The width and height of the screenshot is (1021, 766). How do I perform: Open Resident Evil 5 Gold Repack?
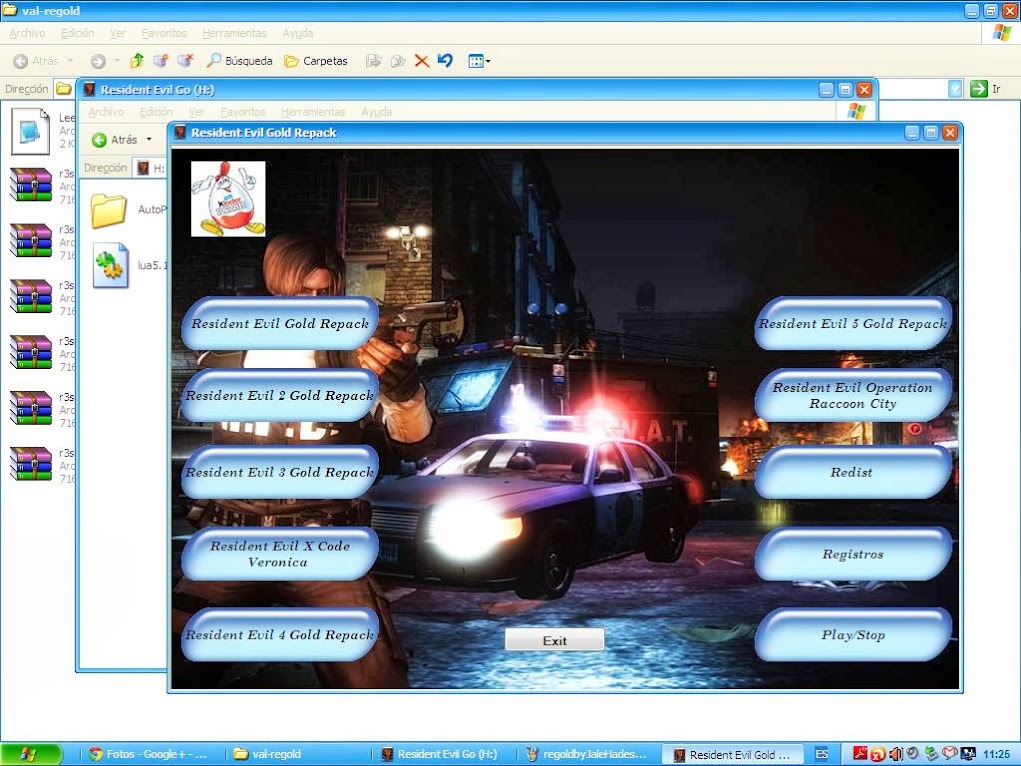point(853,324)
